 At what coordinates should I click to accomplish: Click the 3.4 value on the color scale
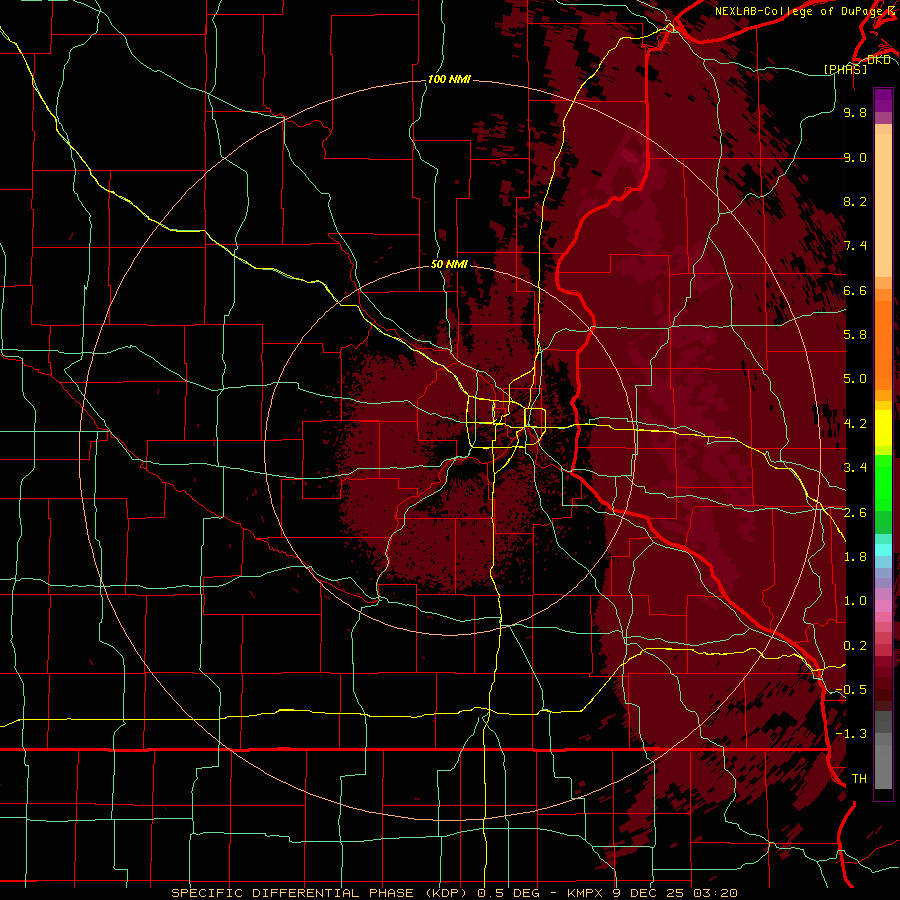[x=855, y=468]
